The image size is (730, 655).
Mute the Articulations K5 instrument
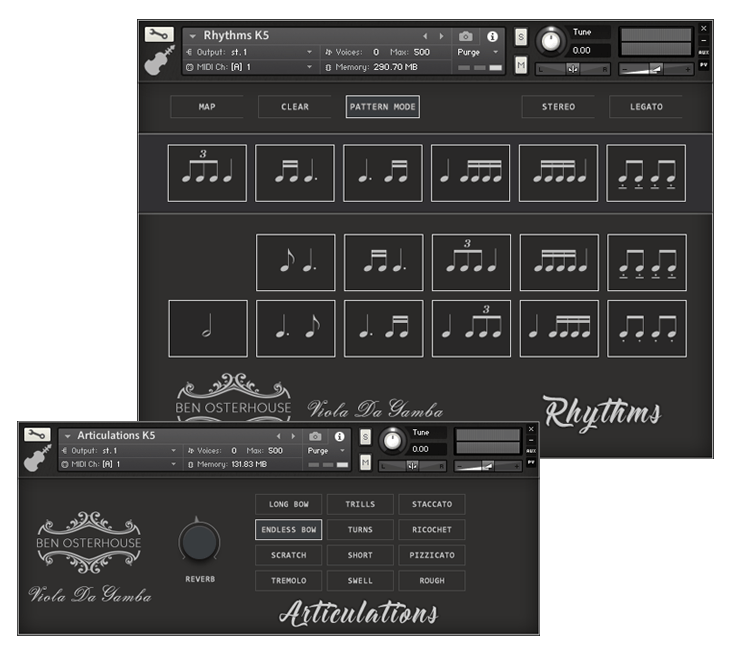tap(366, 462)
